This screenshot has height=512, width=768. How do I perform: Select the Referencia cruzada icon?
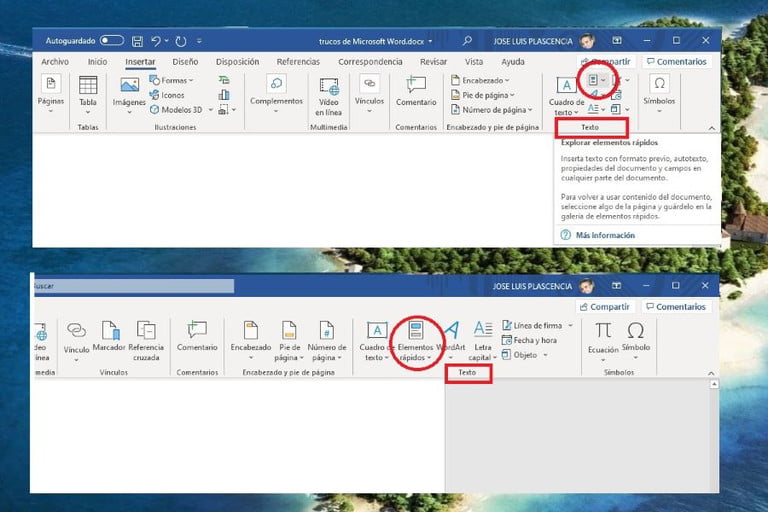[146, 330]
